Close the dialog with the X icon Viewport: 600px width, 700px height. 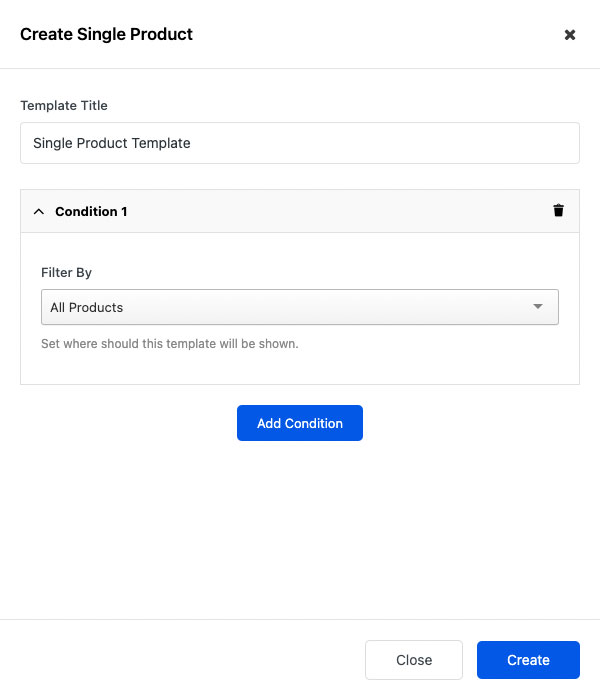[x=570, y=35]
